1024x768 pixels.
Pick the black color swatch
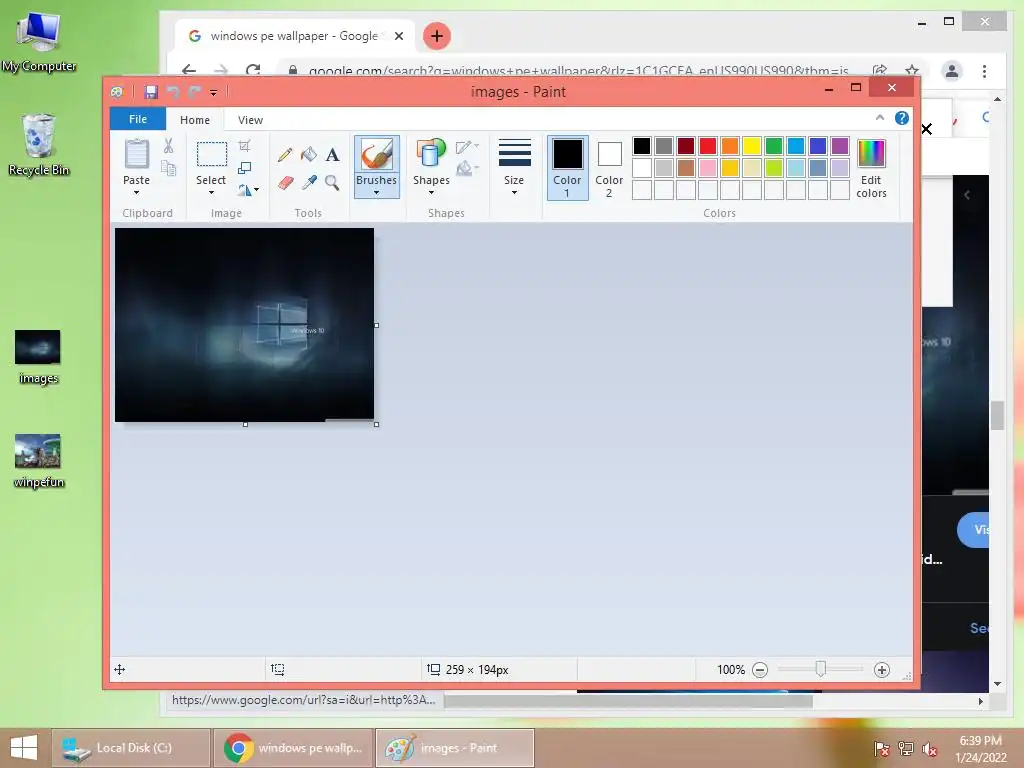coord(642,146)
